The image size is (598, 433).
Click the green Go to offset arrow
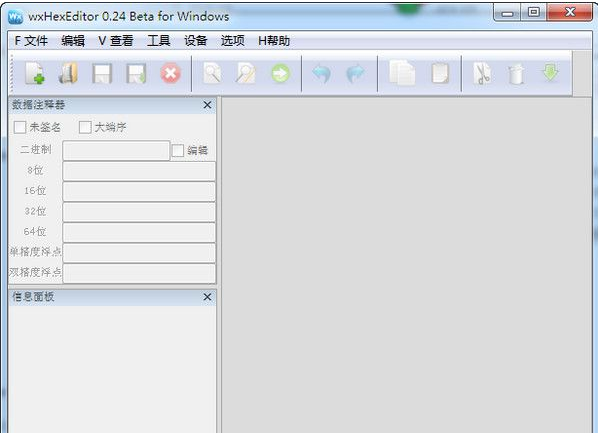(x=280, y=74)
